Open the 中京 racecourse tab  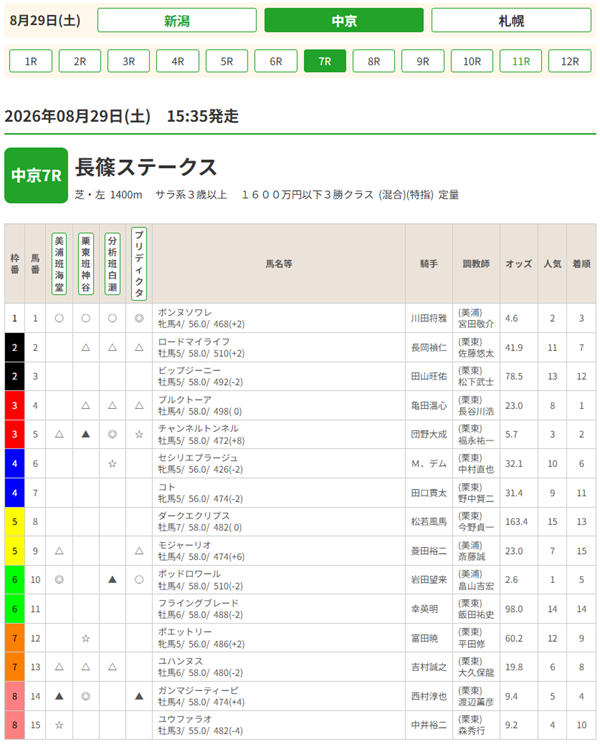point(344,20)
